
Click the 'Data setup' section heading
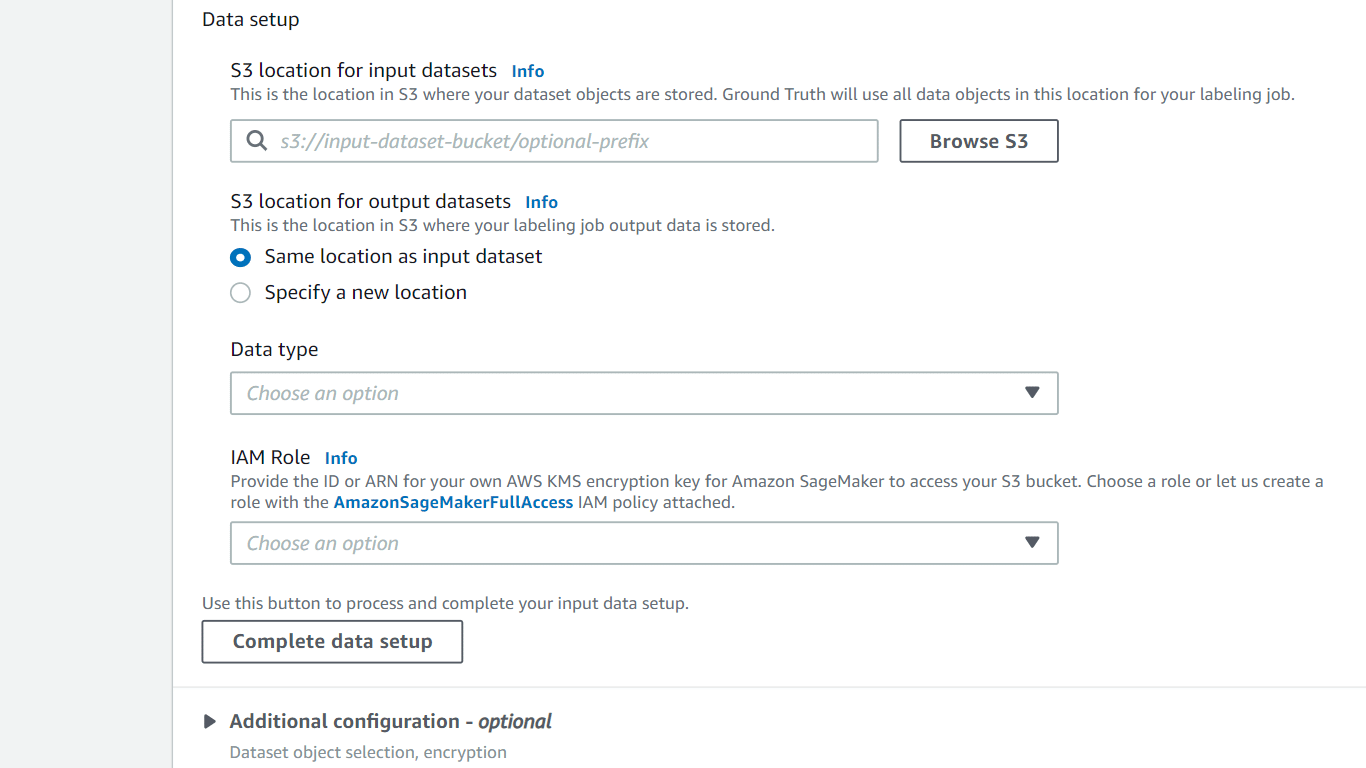click(x=250, y=19)
